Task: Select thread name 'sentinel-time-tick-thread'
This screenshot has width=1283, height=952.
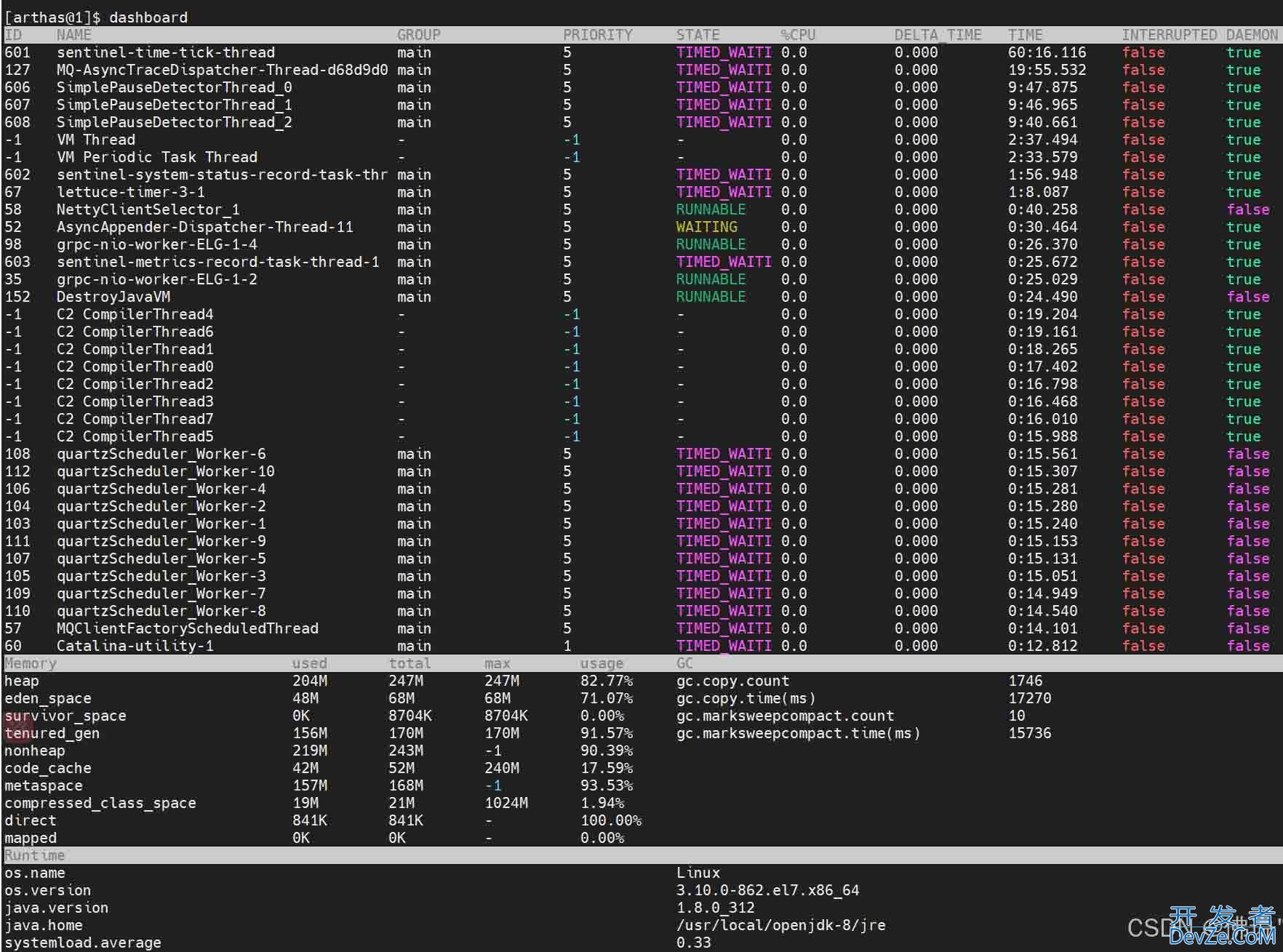Action: click(166, 52)
